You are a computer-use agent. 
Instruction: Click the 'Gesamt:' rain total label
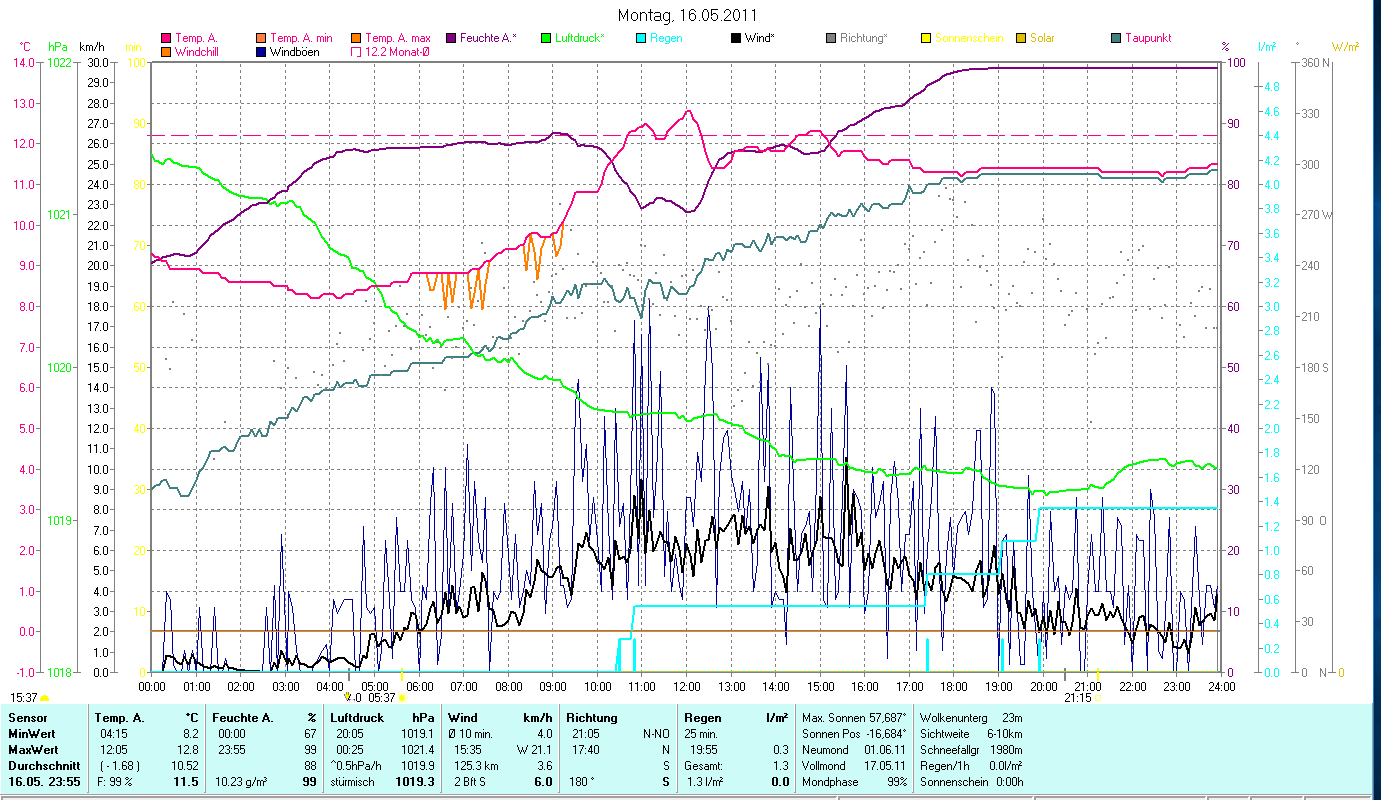[705, 766]
